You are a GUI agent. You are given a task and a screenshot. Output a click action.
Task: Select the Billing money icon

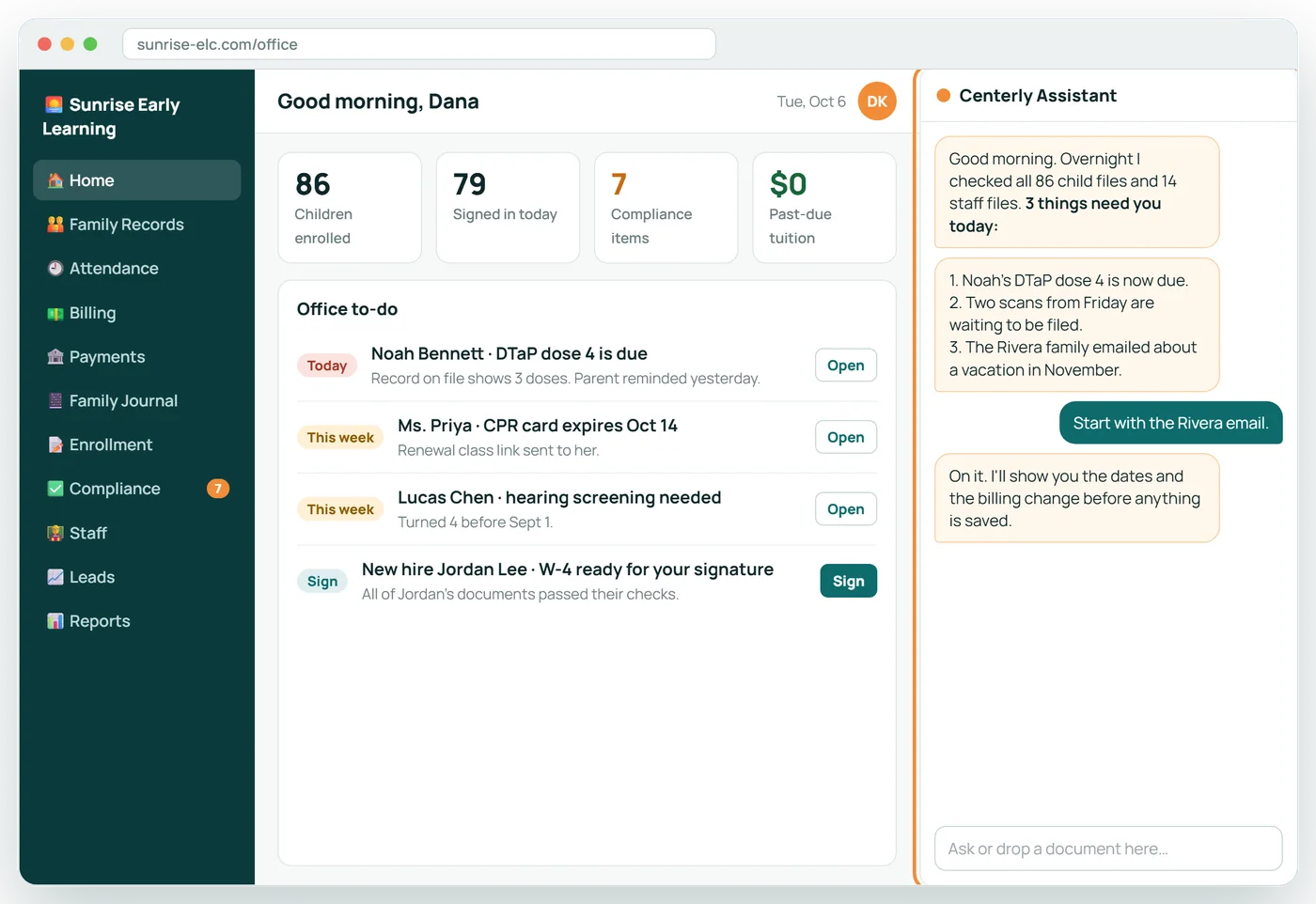tap(55, 313)
